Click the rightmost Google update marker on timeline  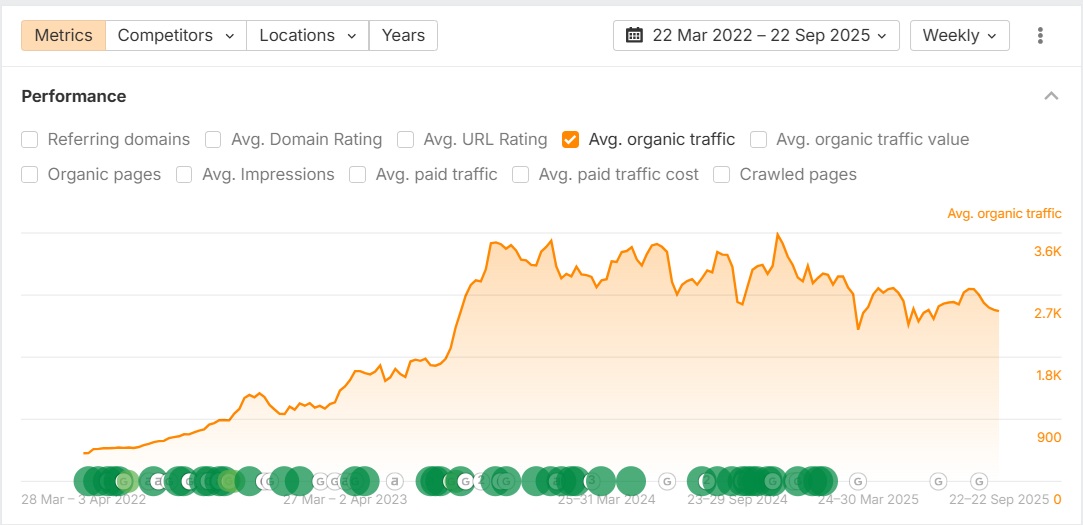(x=980, y=481)
